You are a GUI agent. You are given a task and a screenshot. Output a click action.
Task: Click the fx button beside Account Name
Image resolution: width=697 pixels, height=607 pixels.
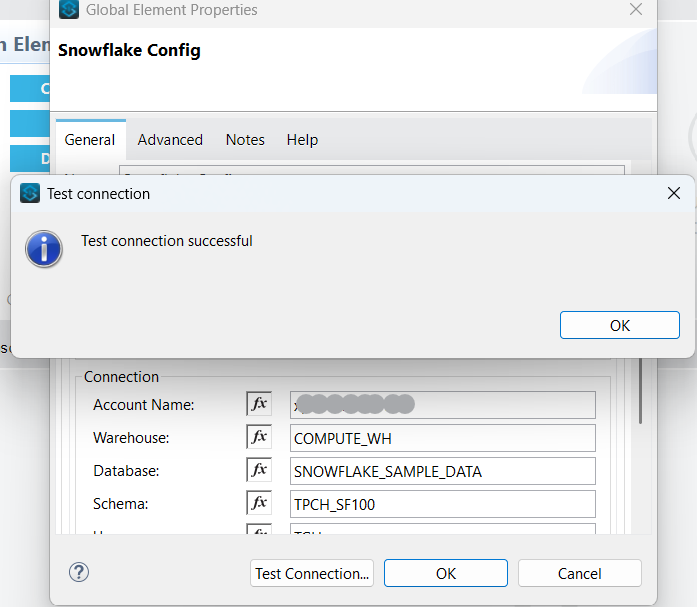[259, 404]
